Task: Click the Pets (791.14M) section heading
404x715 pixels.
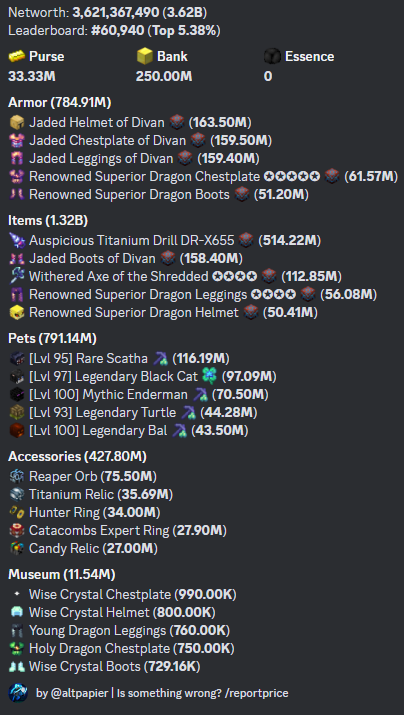Action: click(x=52, y=338)
